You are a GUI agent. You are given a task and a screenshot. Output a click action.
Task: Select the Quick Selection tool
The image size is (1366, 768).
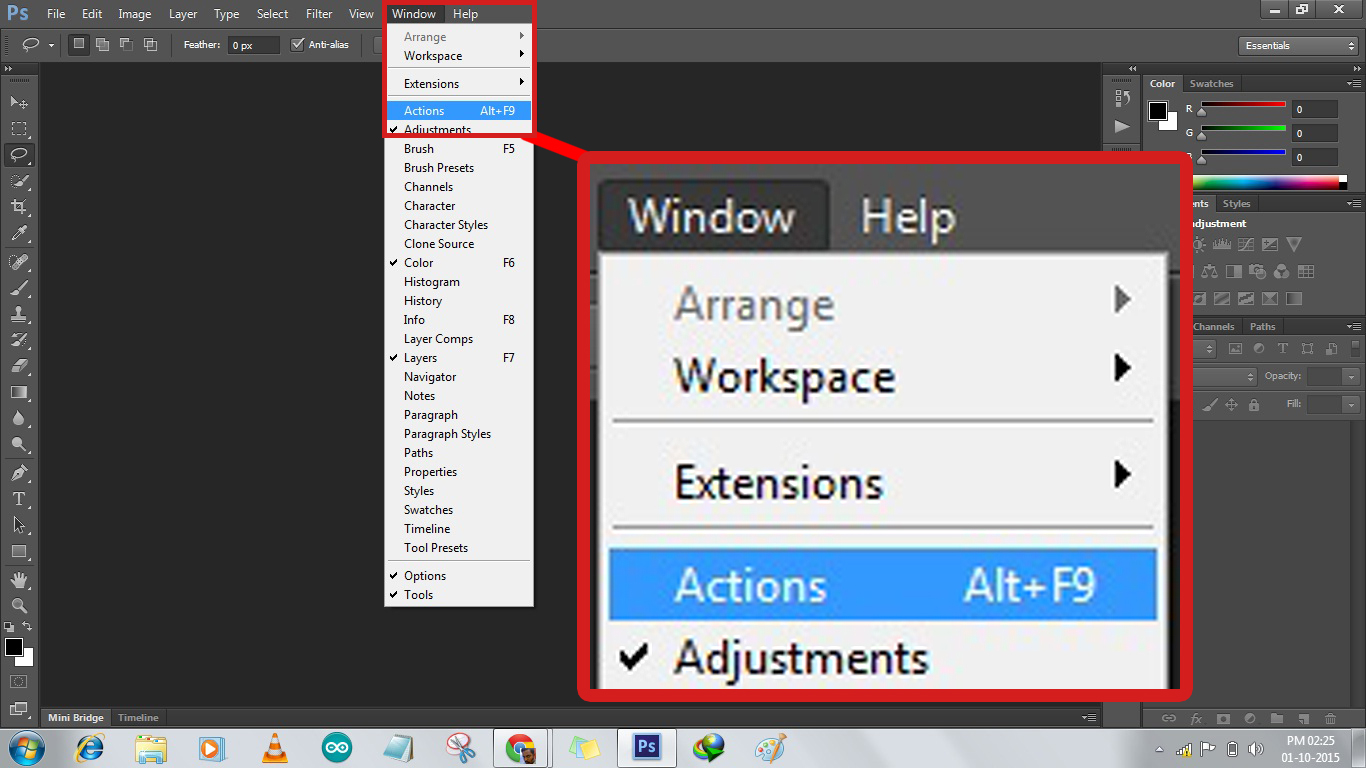[19, 181]
